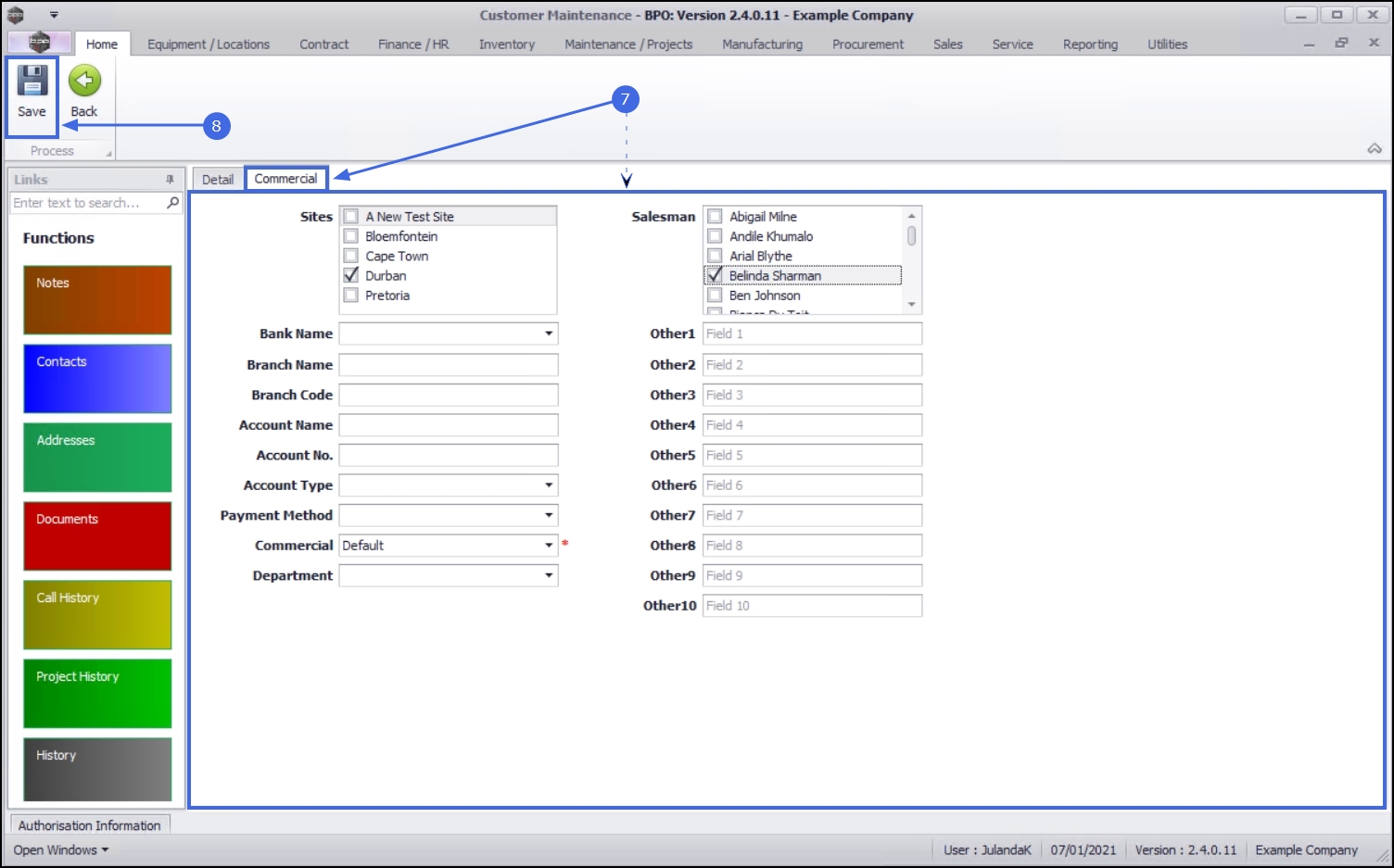
Task: Click the Account Name input field
Action: [449, 425]
